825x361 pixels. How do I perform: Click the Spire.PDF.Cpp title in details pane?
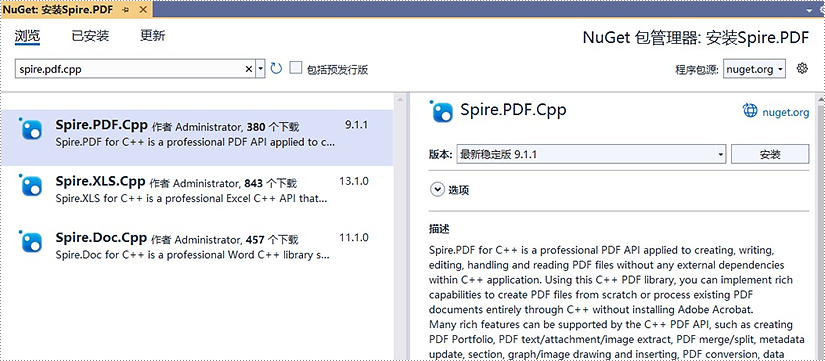pos(513,110)
